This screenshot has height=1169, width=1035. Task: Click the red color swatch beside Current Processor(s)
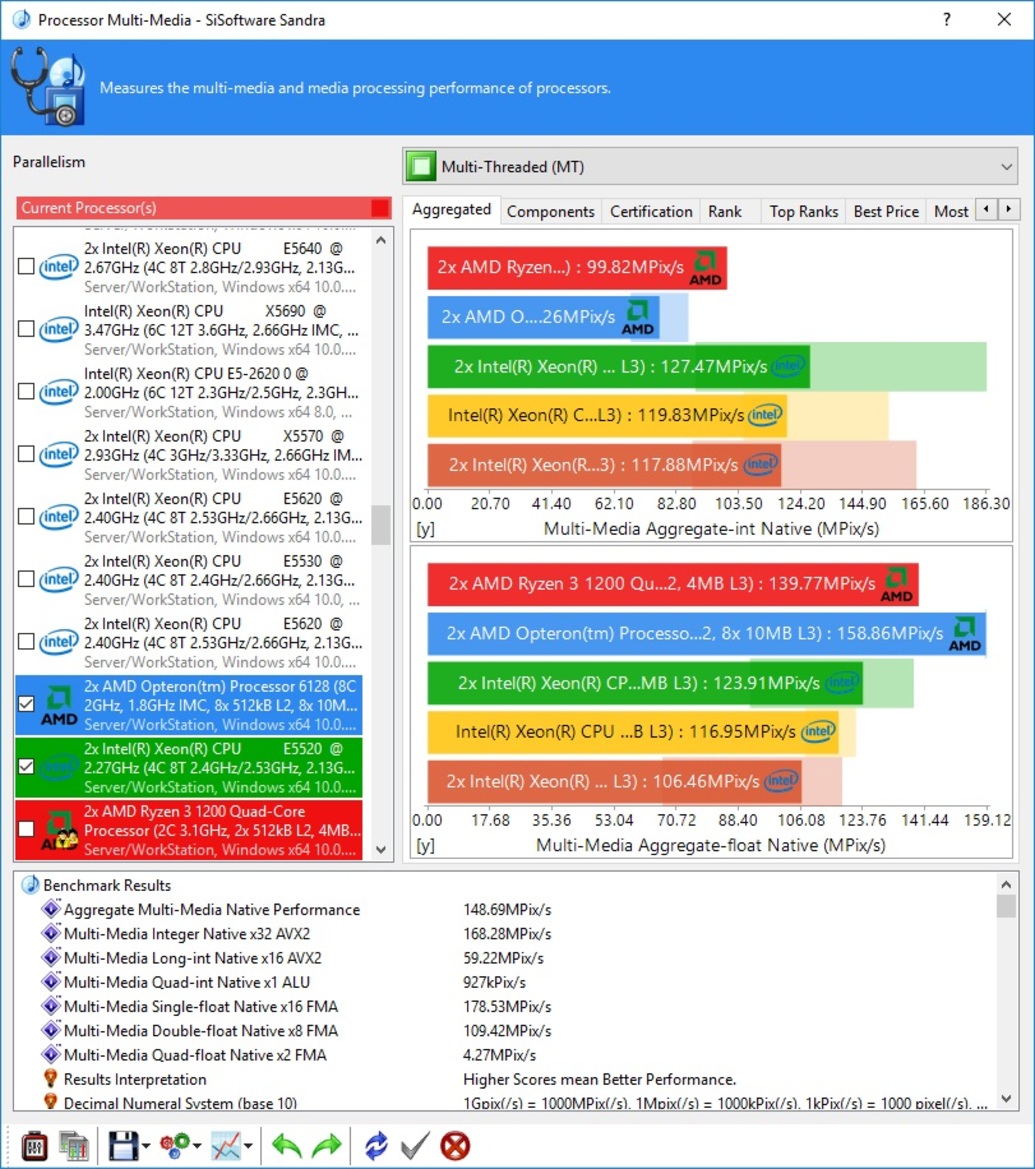click(380, 208)
